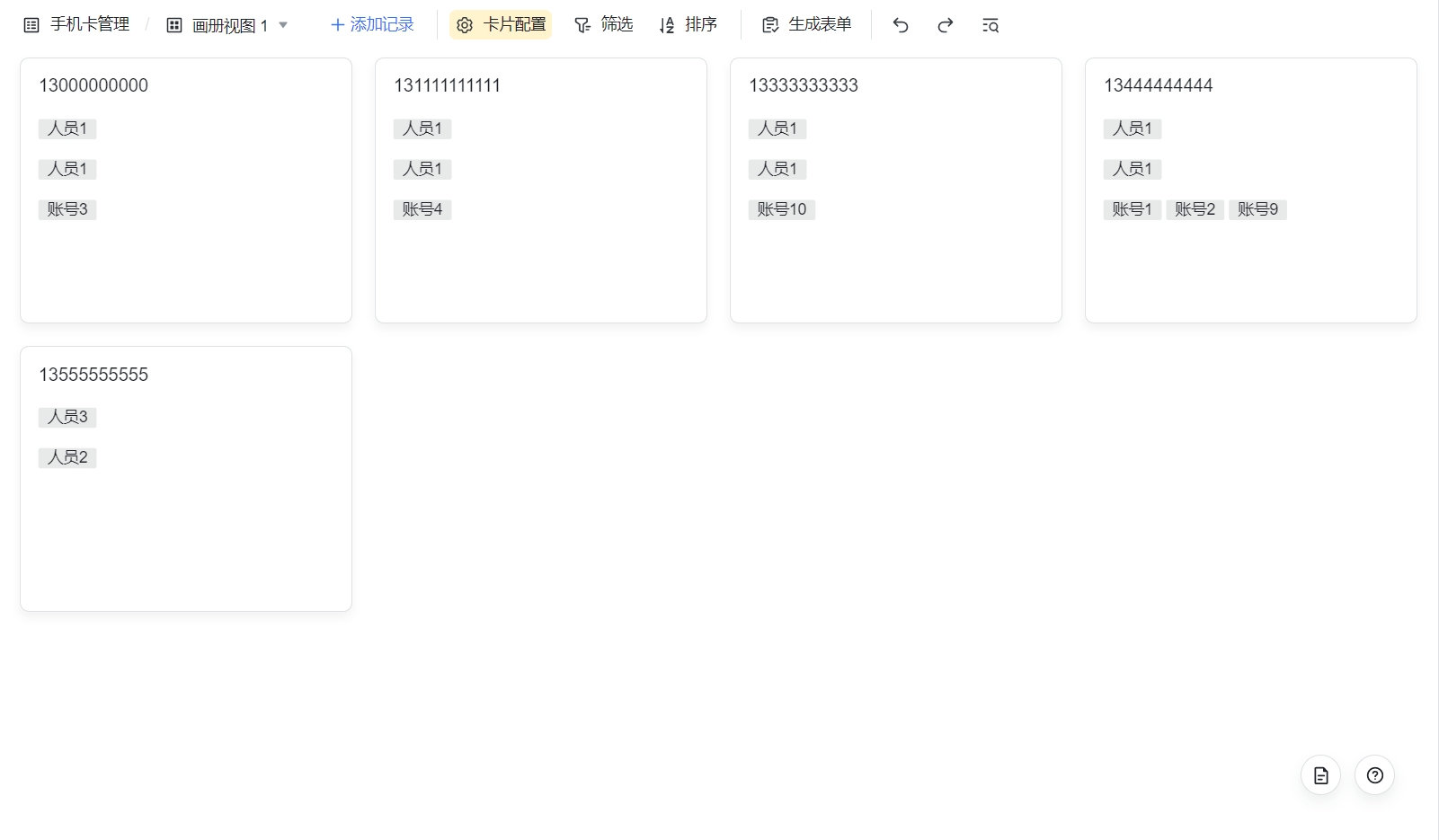Click the undo arrow icon
The image size is (1439, 840).
click(x=901, y=25)
